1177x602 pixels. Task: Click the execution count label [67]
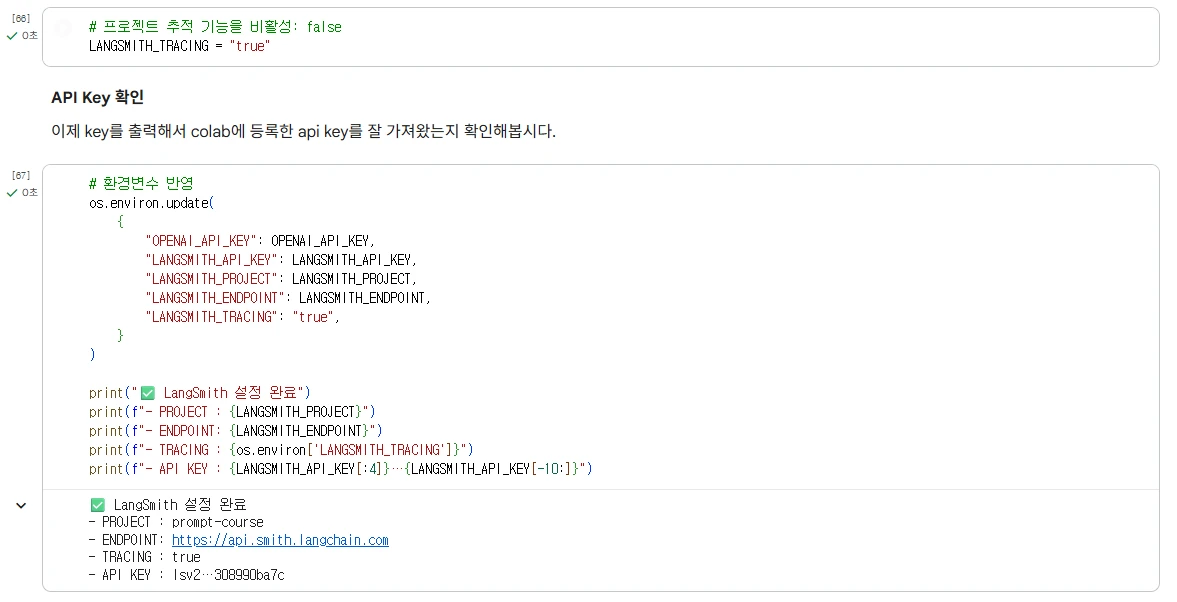(x=20, y=176)
